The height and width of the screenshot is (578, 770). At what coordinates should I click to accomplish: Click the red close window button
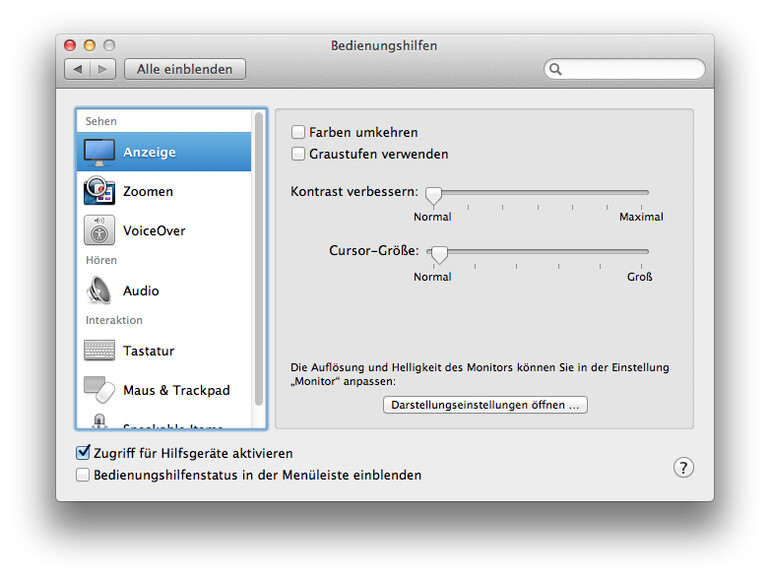70,45
